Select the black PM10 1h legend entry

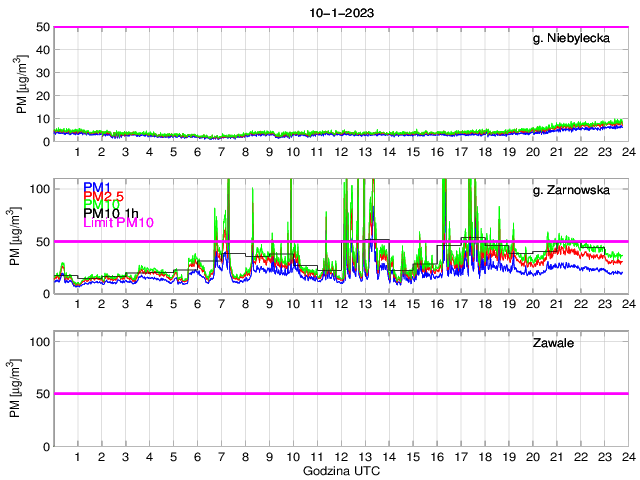(x=111, y=213)
